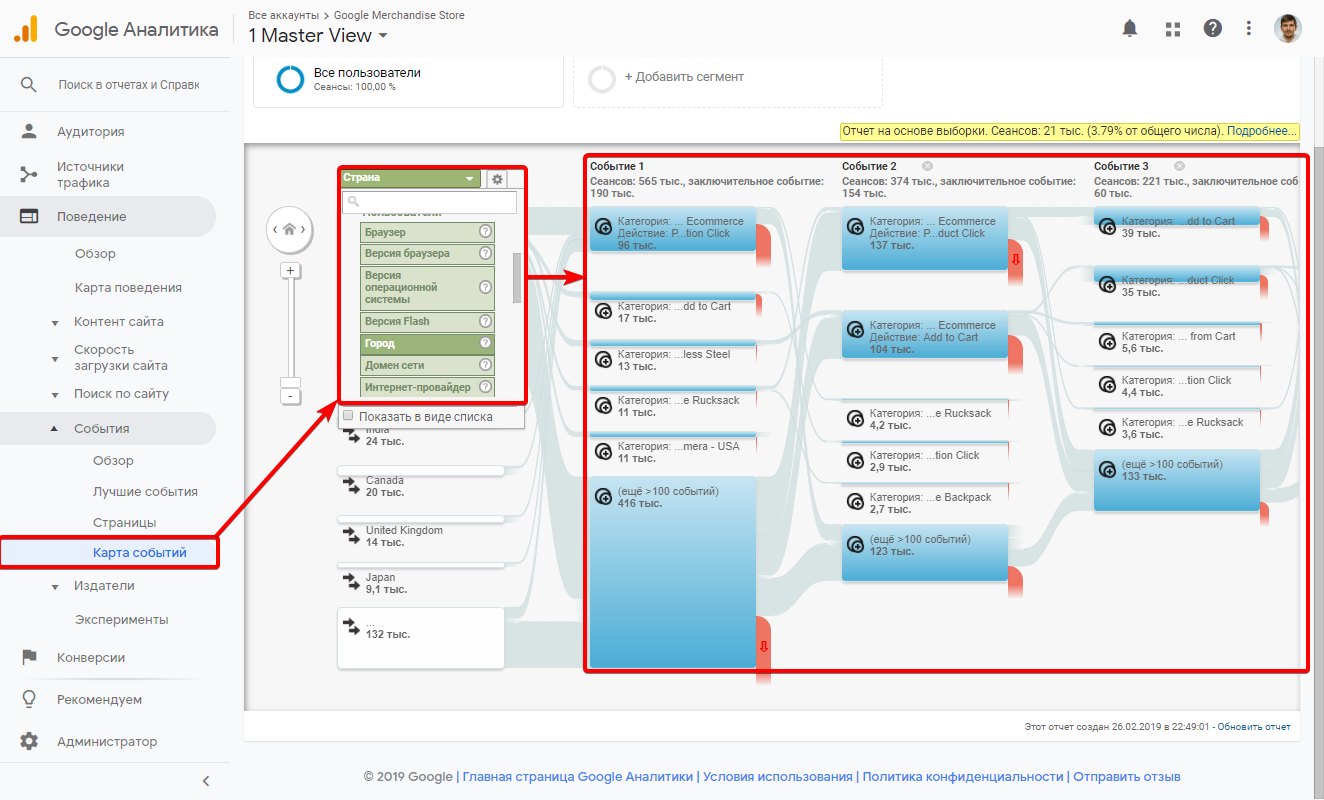The image size is (1324, 800).
Task: Click '+ Добавить сегмент' button
Action: (x=684, y=77)
